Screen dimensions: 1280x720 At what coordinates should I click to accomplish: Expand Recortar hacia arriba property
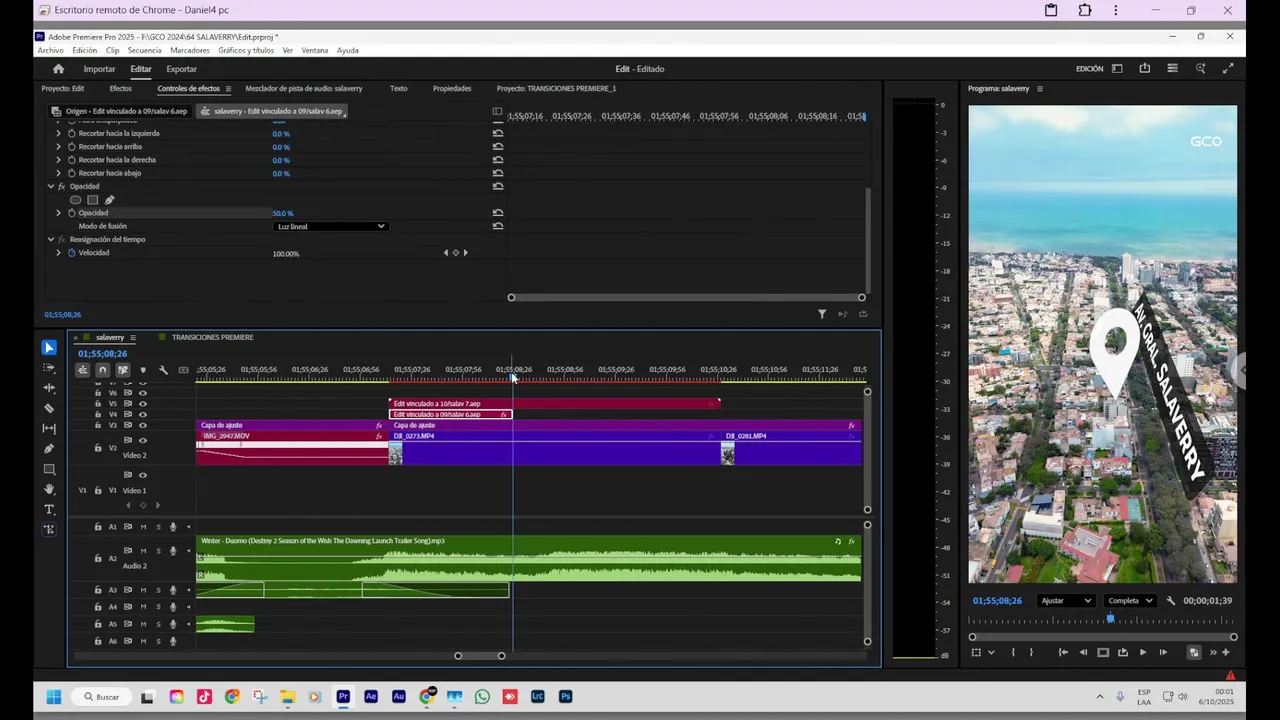58,146
